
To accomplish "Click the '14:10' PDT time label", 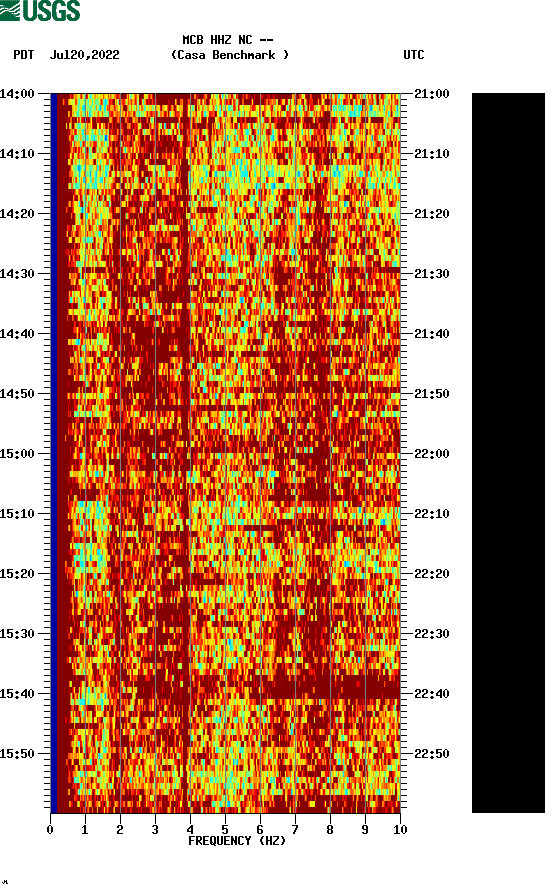I will click(x=18, y=154).
